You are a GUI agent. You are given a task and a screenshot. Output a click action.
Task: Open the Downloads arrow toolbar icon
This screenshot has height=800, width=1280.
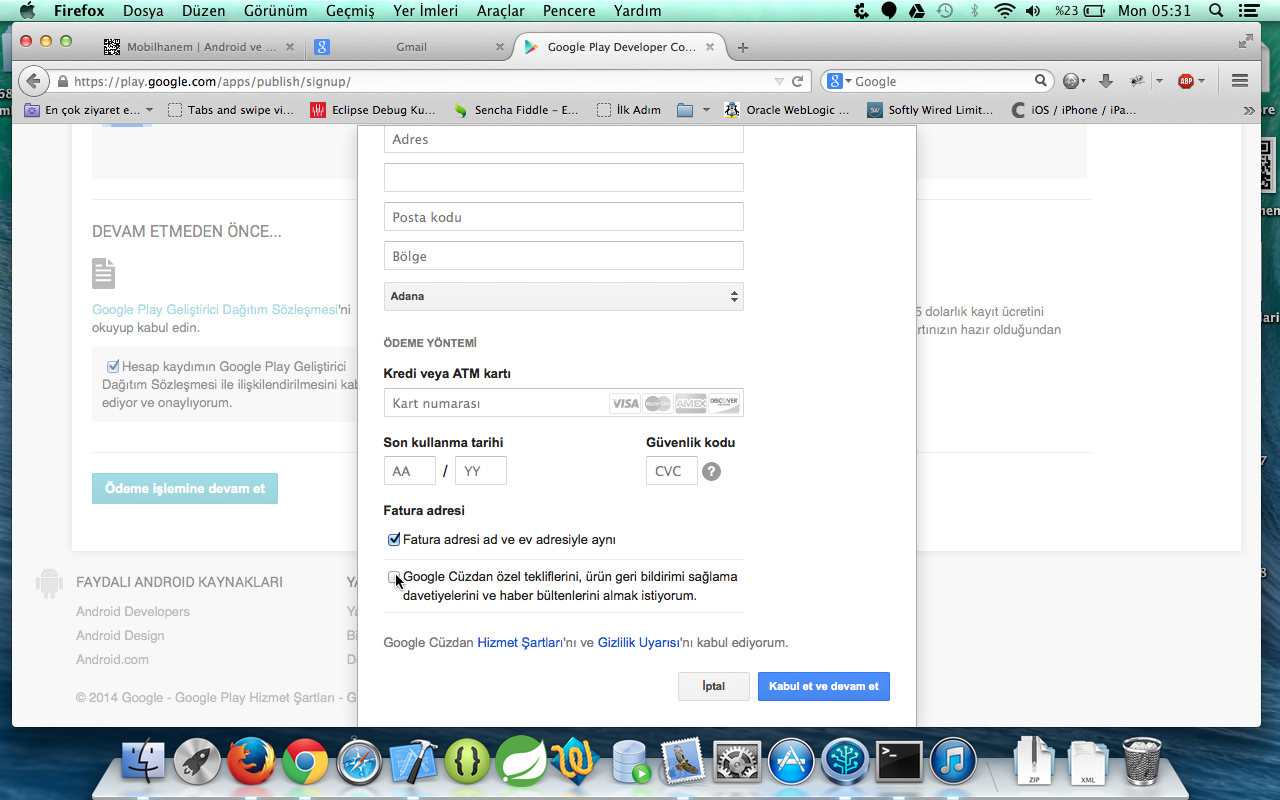click(x=1106, y=81)
